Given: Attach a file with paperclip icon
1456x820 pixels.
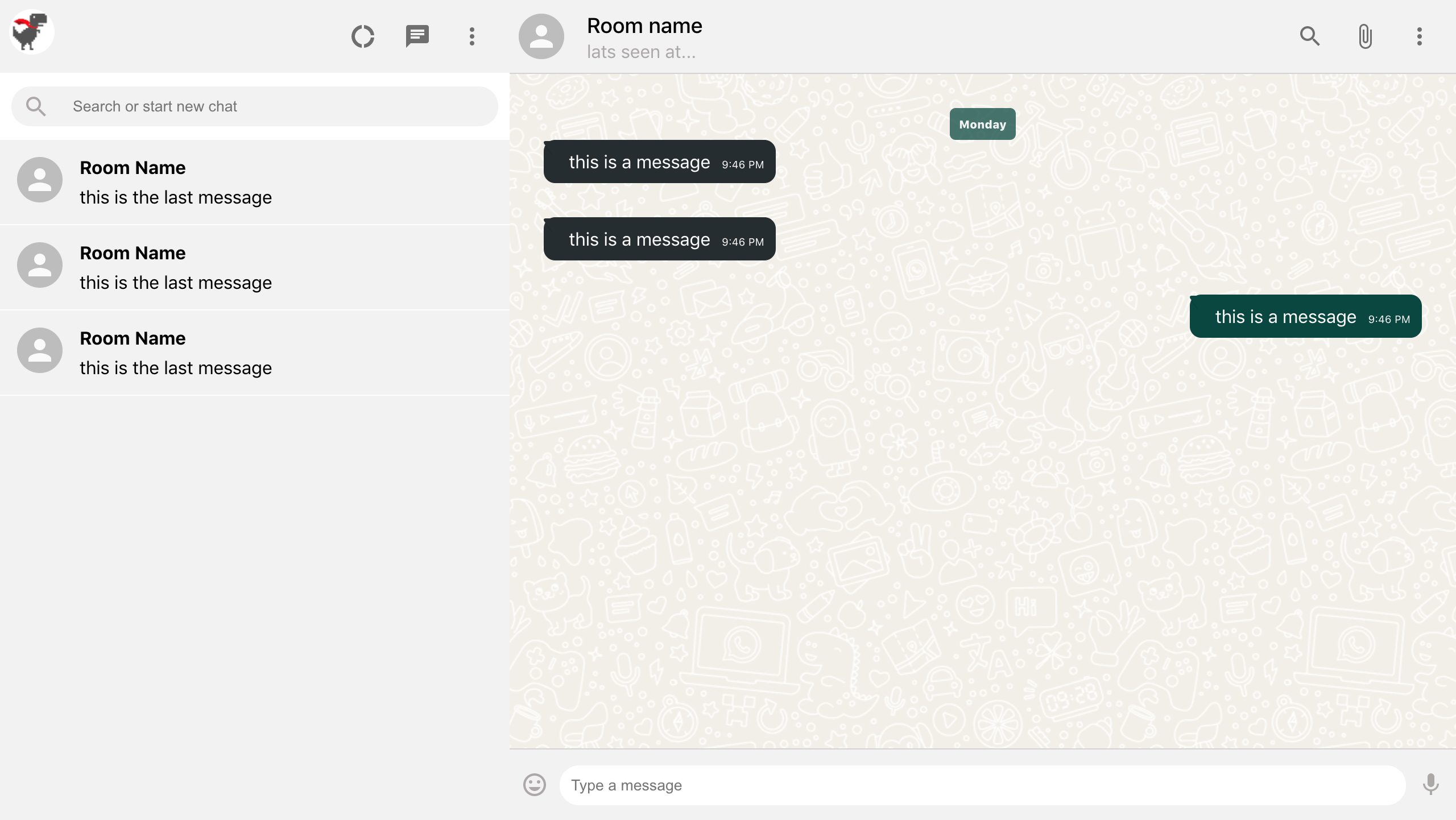Looking at the screenshot, I should click(1364, 36).
